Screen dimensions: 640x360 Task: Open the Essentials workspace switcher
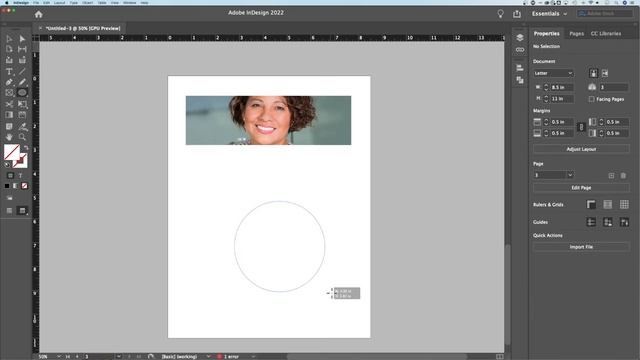click(x=549, y=14)
